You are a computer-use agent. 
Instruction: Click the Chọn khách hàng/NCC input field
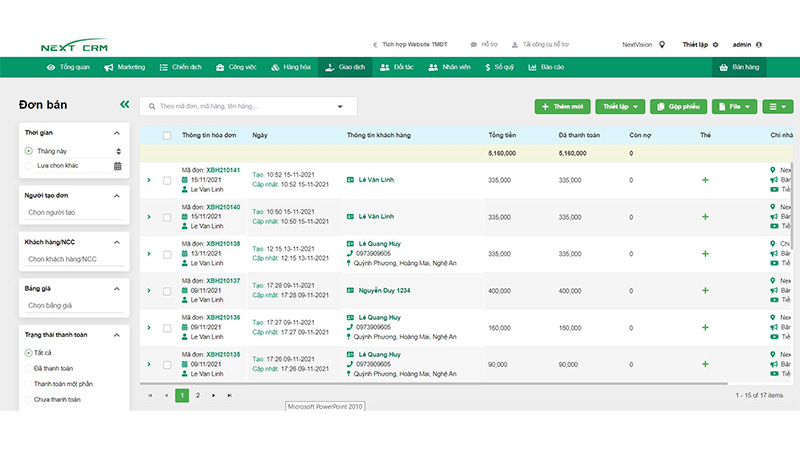(73, 259)
